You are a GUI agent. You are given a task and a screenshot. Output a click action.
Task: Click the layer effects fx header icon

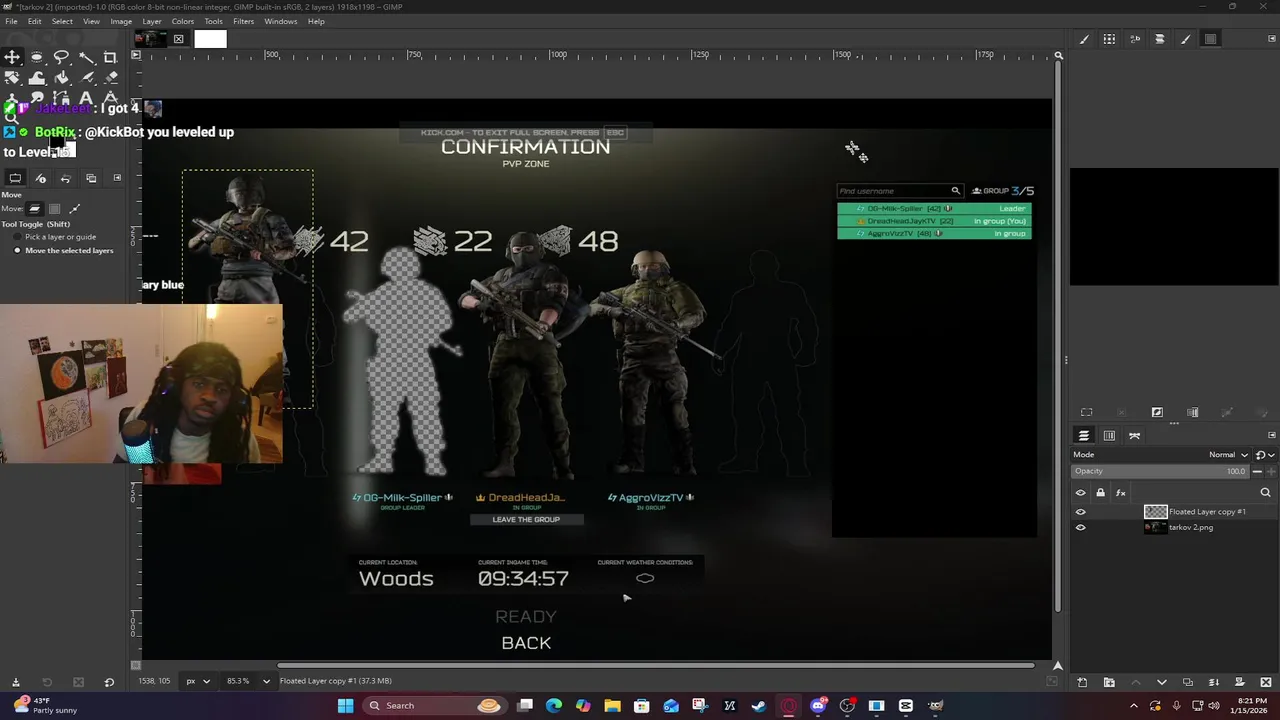click(1121, 493)
